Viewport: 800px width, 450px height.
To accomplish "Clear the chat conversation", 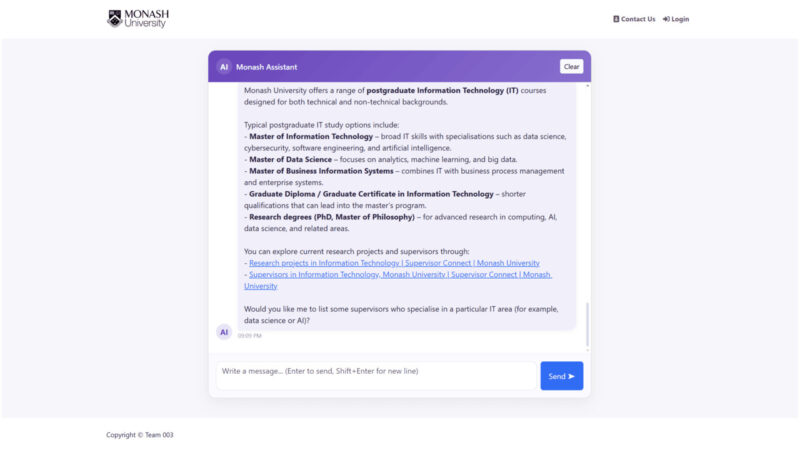I will 571,67.
